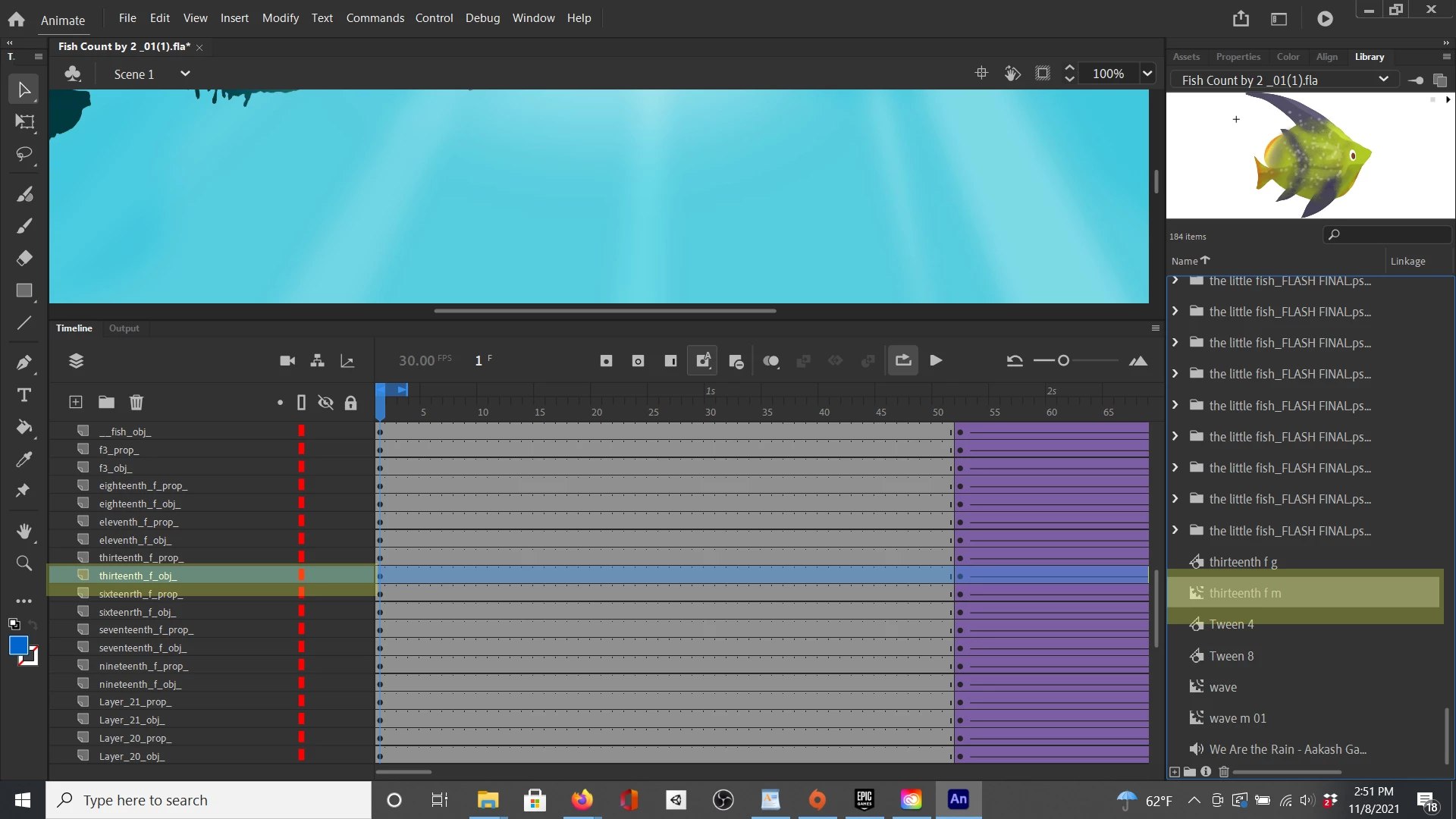Open the 100% zoom level dropdown
Screen dimensions: 1456x819
pos(1147,74)
